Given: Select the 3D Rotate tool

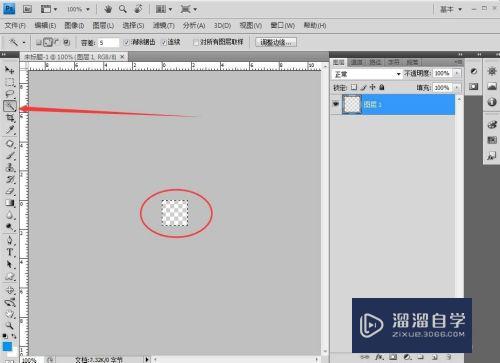Looking at the screenshot, I should click(9, 290).
